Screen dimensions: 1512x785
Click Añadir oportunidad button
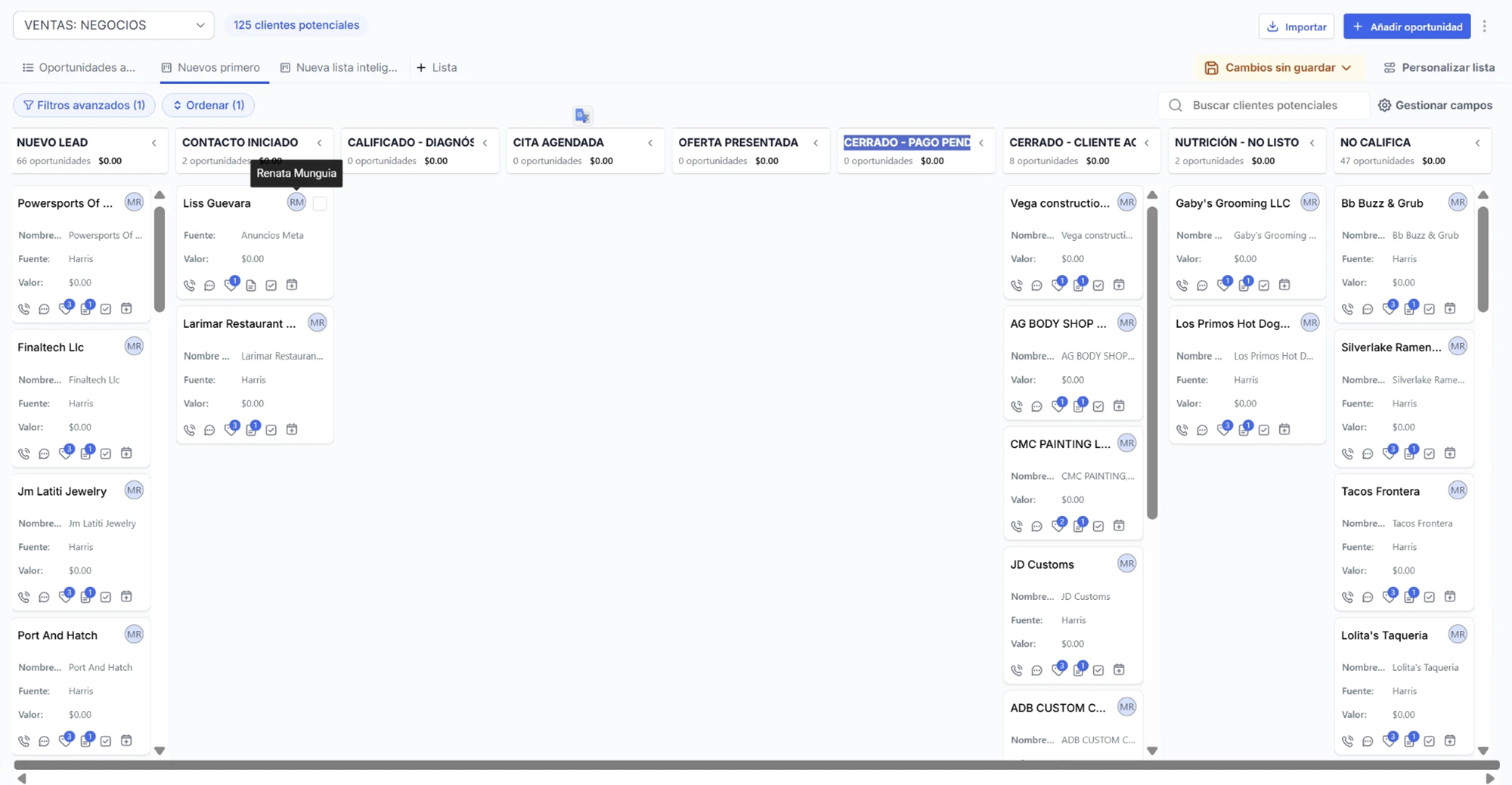pyautogui.click(x=1407, y=26)
